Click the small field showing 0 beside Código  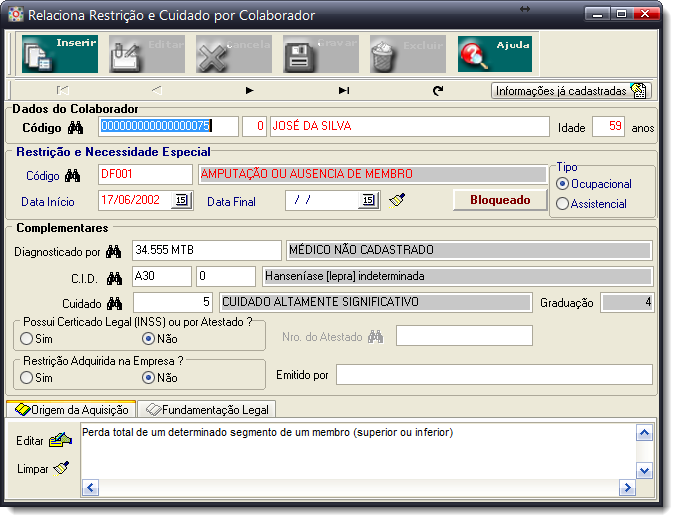(254, 126)
